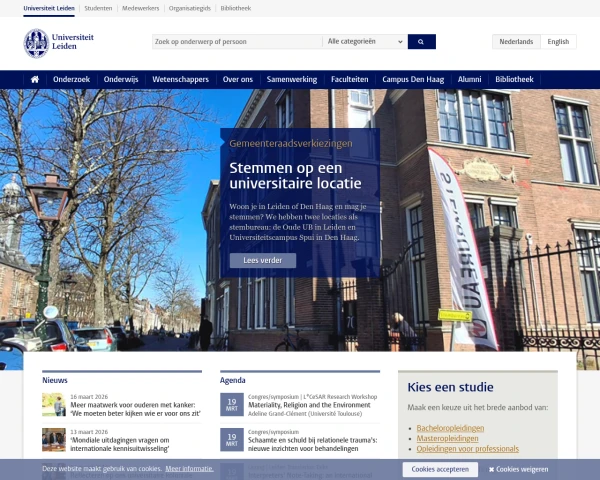
Task: Open the cancer care news thumbnail
Action: [x=54, y=405]
